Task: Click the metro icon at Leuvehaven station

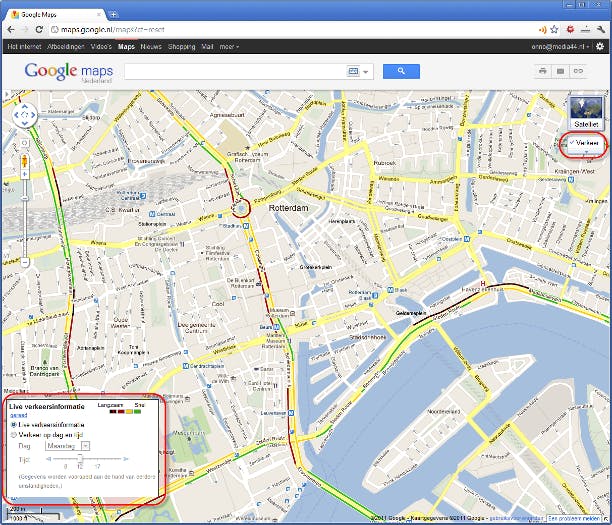Action: pyautogui.click(x=291, y=413)
